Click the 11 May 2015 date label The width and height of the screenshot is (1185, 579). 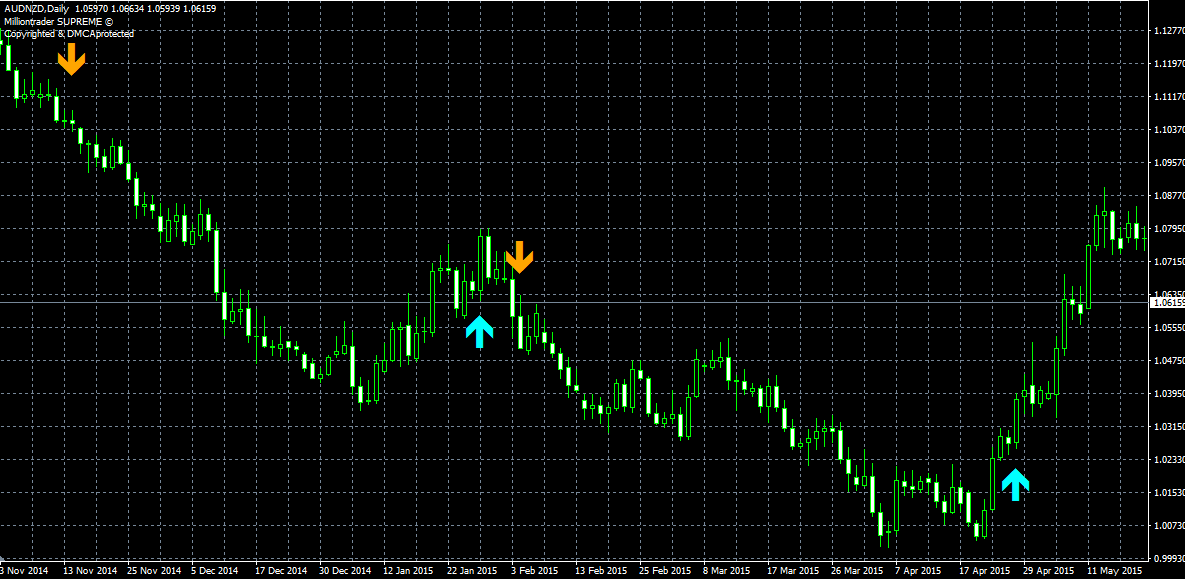[1115, 571]
